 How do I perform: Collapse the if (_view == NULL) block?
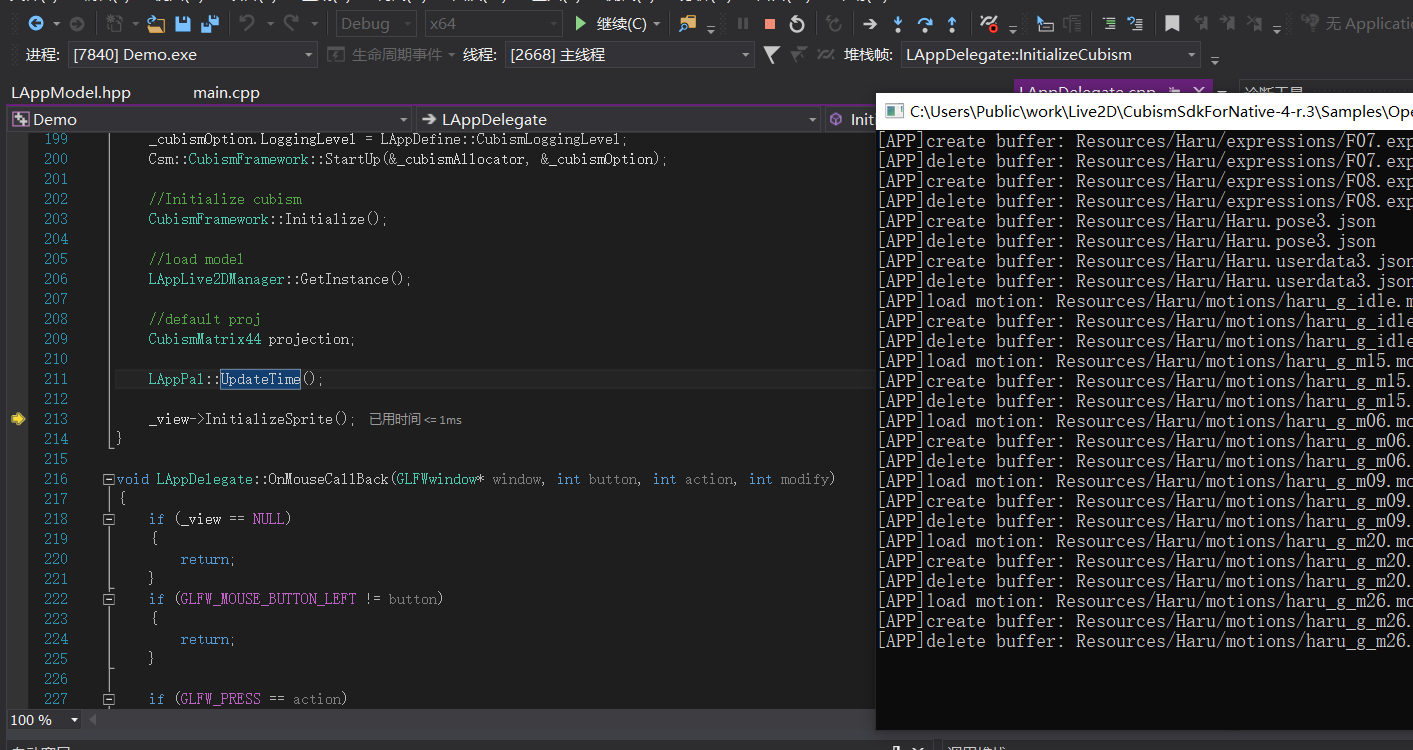108,519
